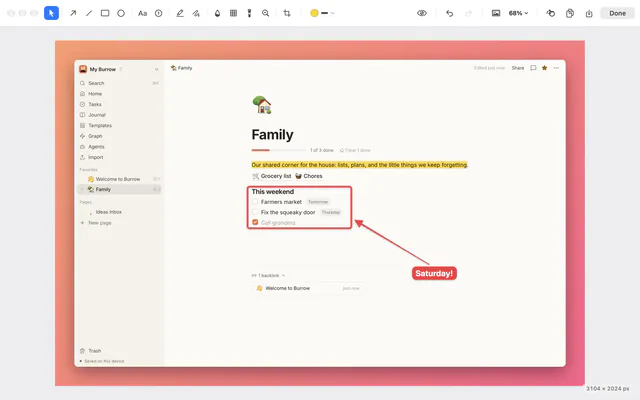This screenshot has width=640, height=400.
Task: Pick the straight line tool
Action: 89,13
